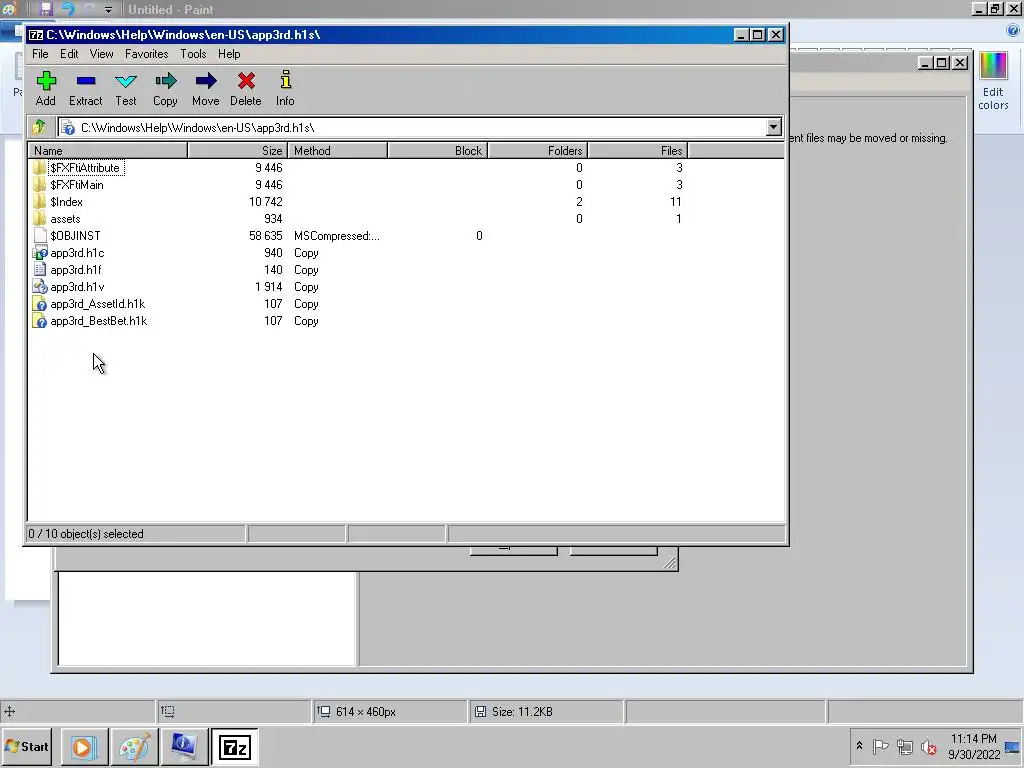Select the app3rd.h1f file icon
1024x768 pixels.
point(40,270)
